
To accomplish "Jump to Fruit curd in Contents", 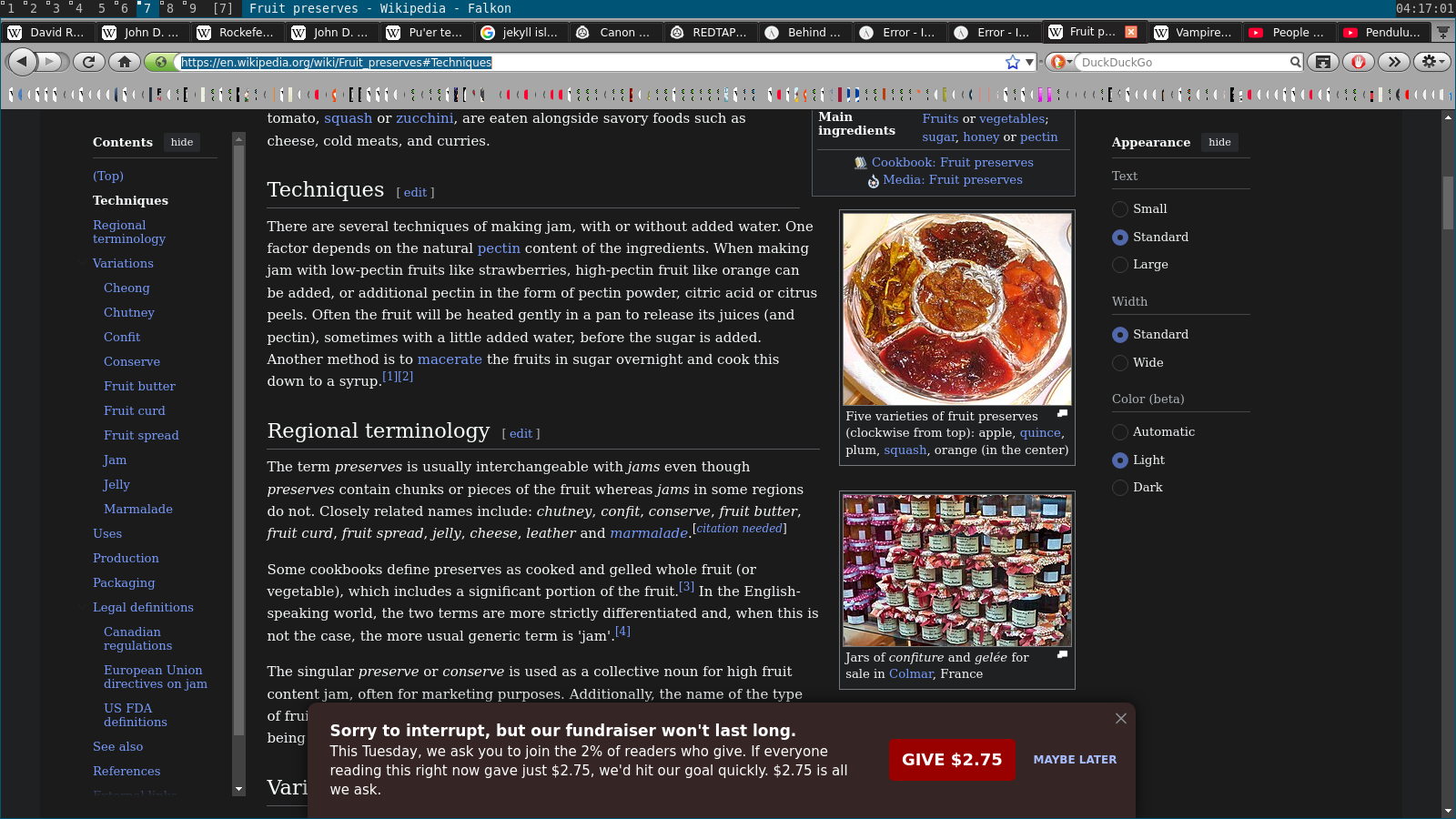I will (x=135, y=411).
